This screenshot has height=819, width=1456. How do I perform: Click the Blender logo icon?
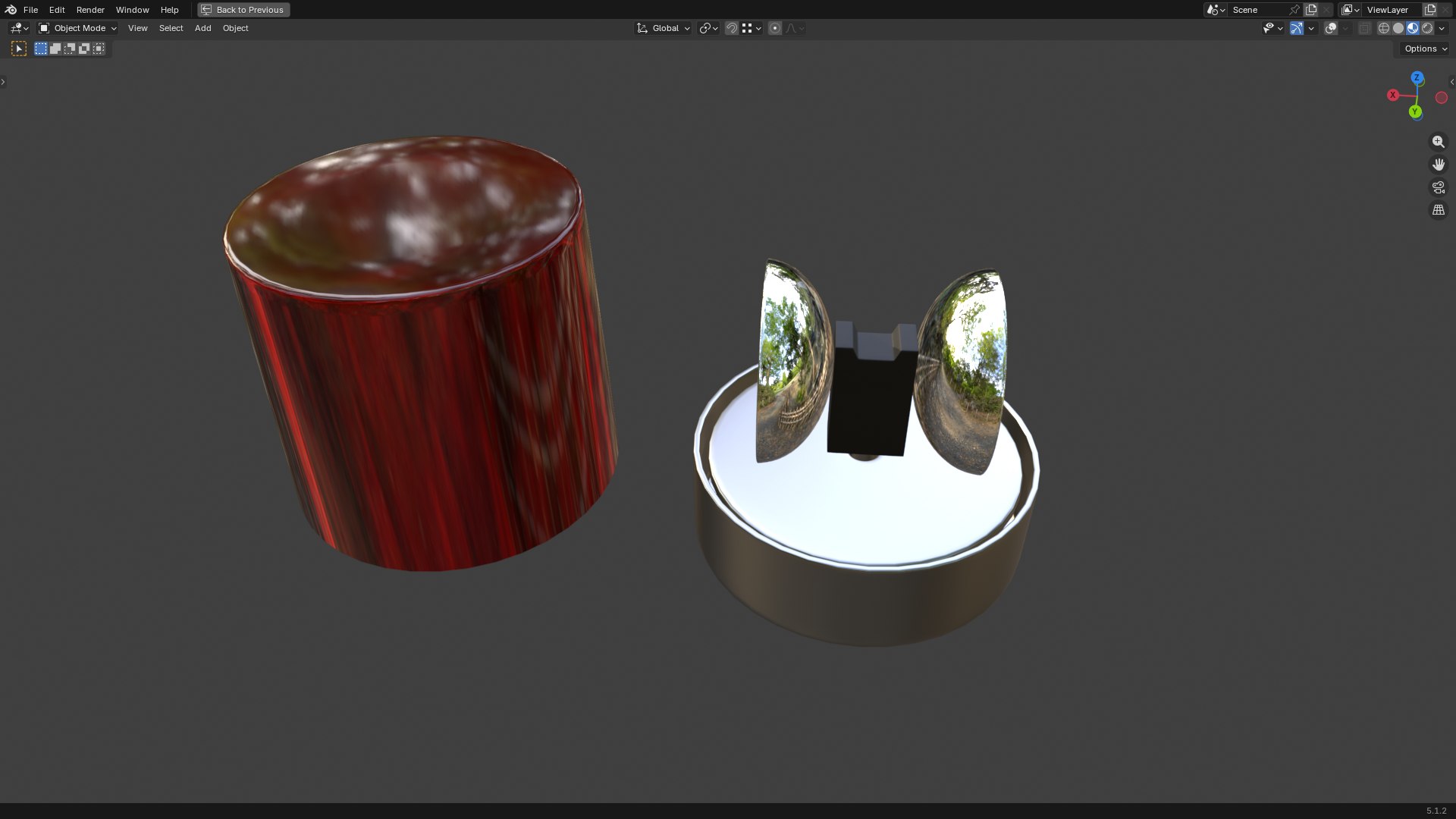11,10
